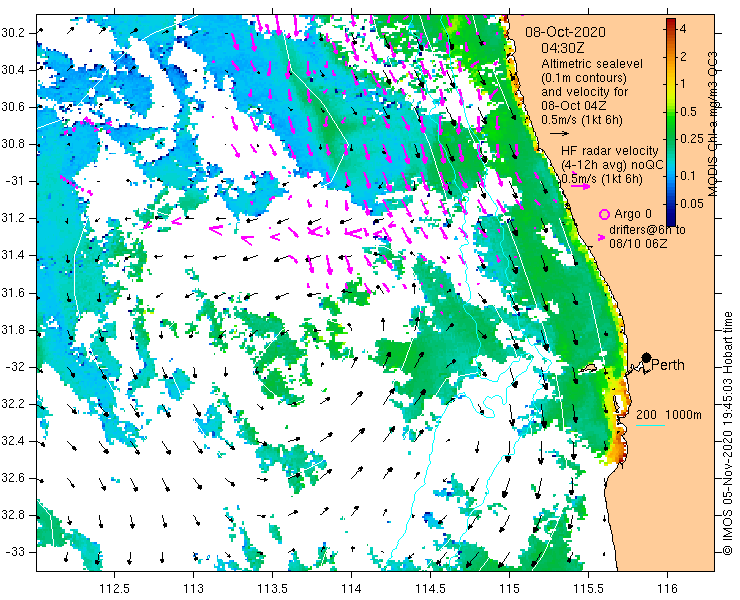Screen dimensions: 740x600
Task: Click the MODIS Chl-a mg/m3 OC3 label
Action: coord(713,124)
